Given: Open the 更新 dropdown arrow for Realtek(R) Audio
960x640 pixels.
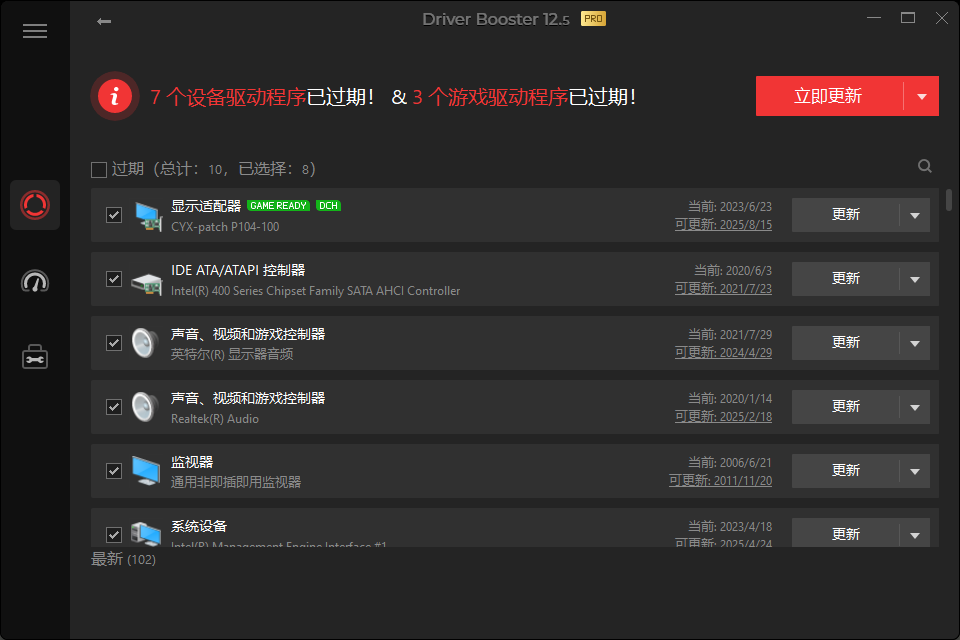Looking at the screenshot, I should (915, 407).
